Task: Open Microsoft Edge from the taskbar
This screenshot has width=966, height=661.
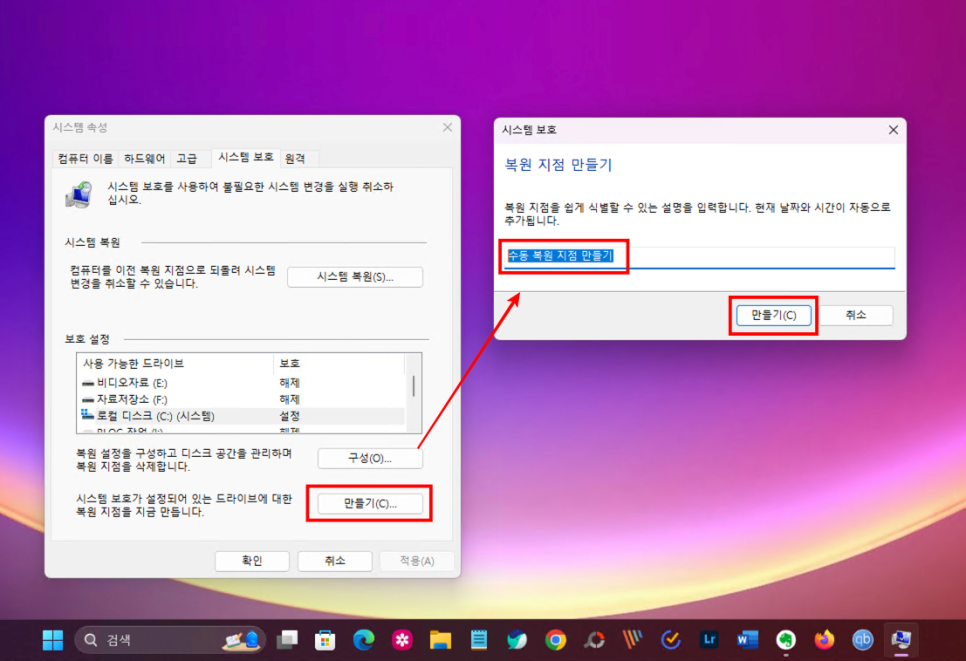Action: 363,640
